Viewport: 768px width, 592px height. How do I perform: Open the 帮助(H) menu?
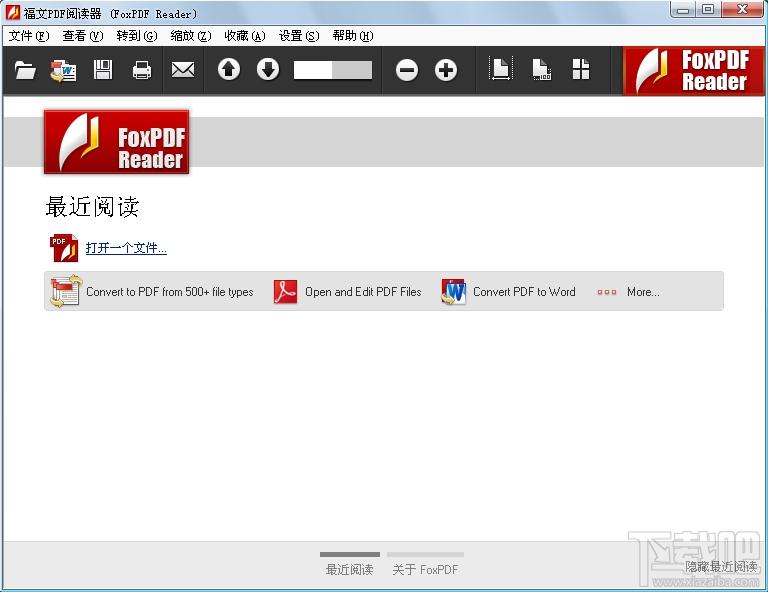click(x=353, y=36)
